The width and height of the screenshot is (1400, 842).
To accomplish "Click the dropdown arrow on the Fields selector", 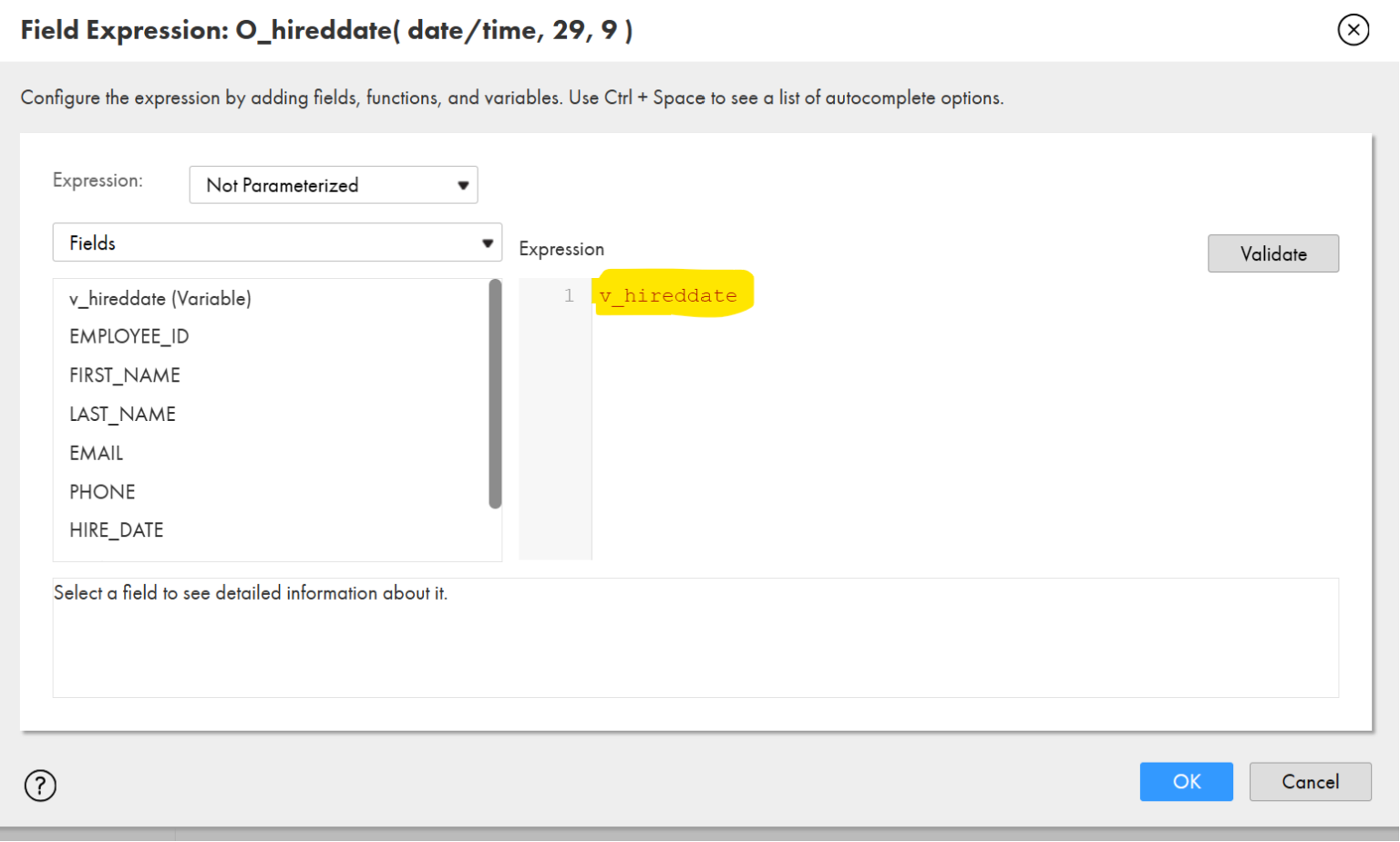I will tap(489, 242).
